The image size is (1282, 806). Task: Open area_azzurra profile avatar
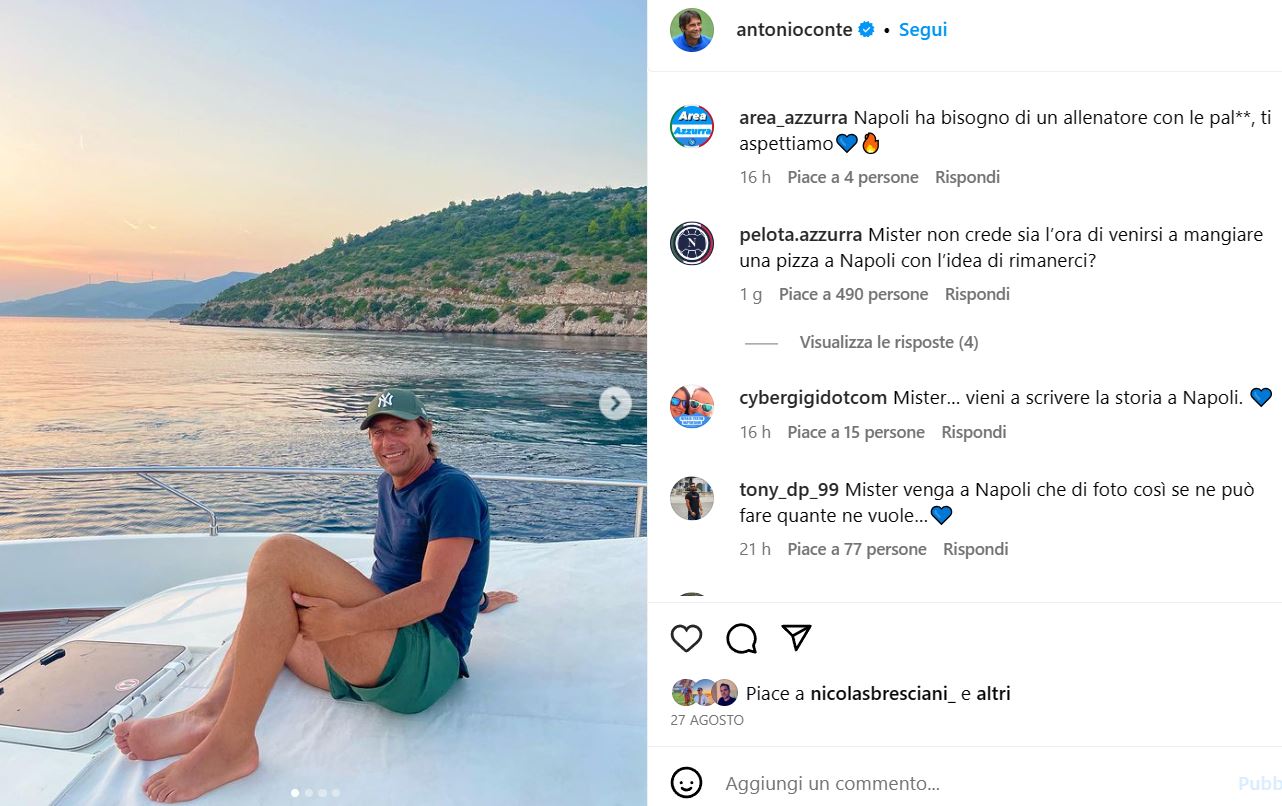tap(692, 127)
